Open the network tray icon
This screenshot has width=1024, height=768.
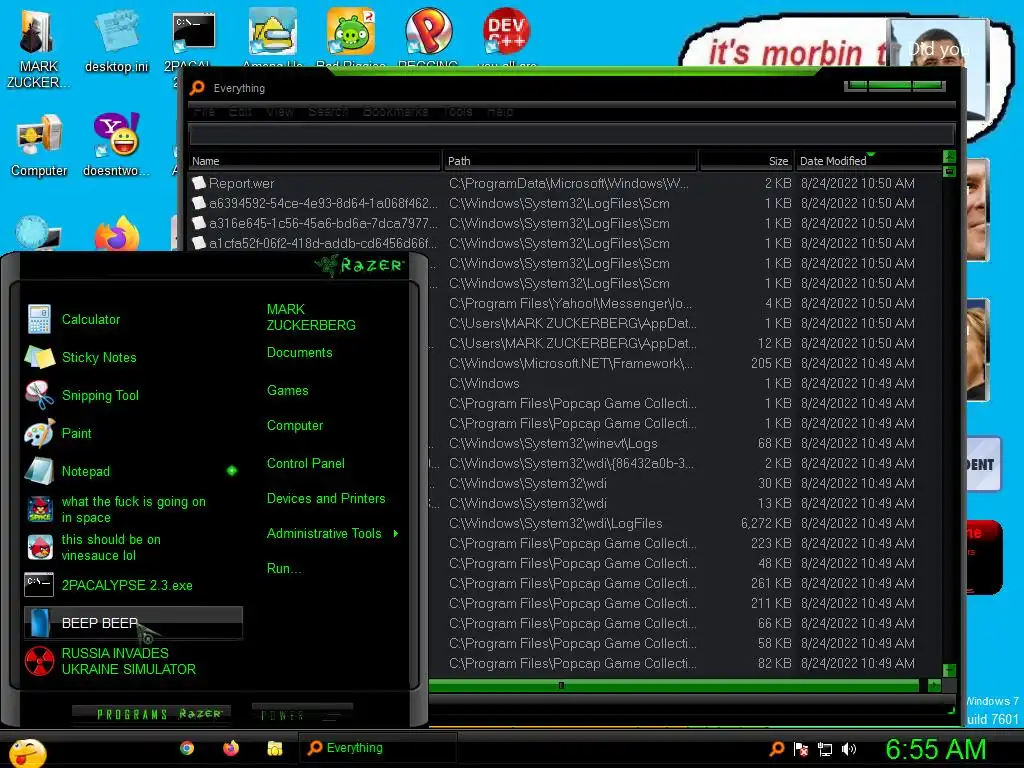coord(825,749)
